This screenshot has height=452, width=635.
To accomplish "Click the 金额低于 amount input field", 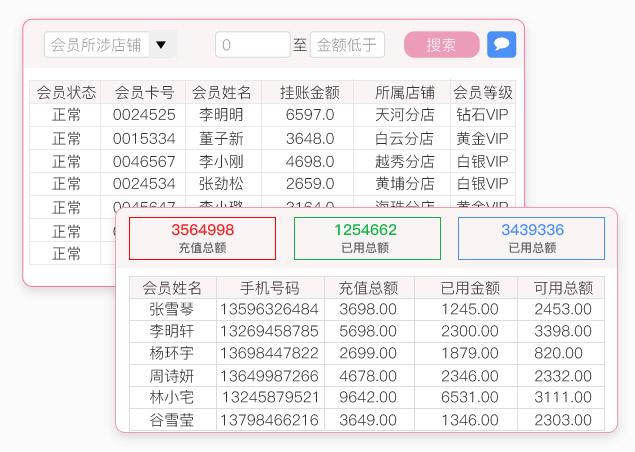I will tap(347, 45).
